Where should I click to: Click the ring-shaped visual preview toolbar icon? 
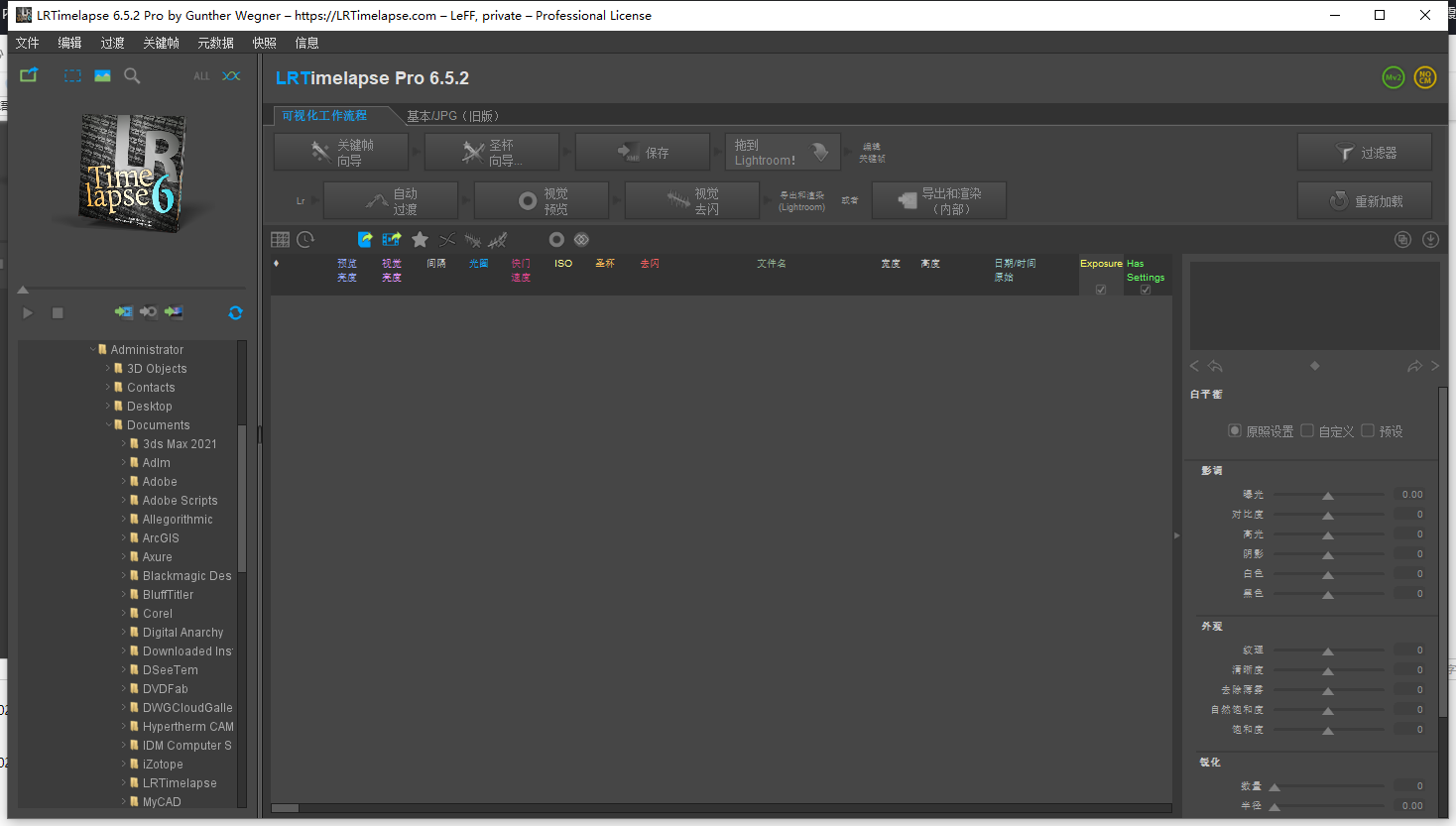556,239
